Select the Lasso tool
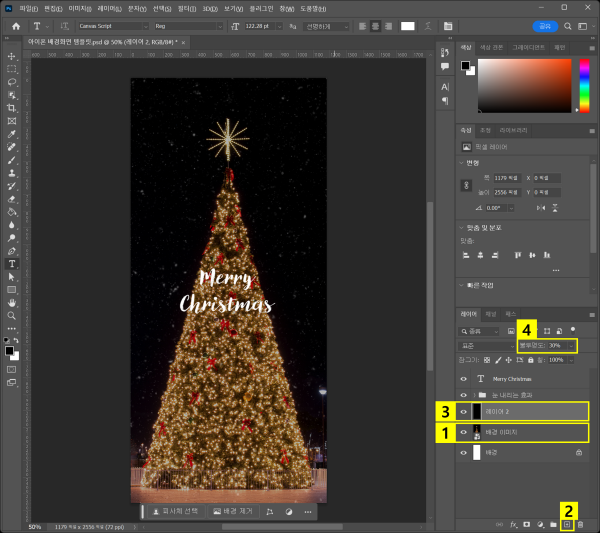The height and width of the screenshot is (533, 600). coord(12,82)
